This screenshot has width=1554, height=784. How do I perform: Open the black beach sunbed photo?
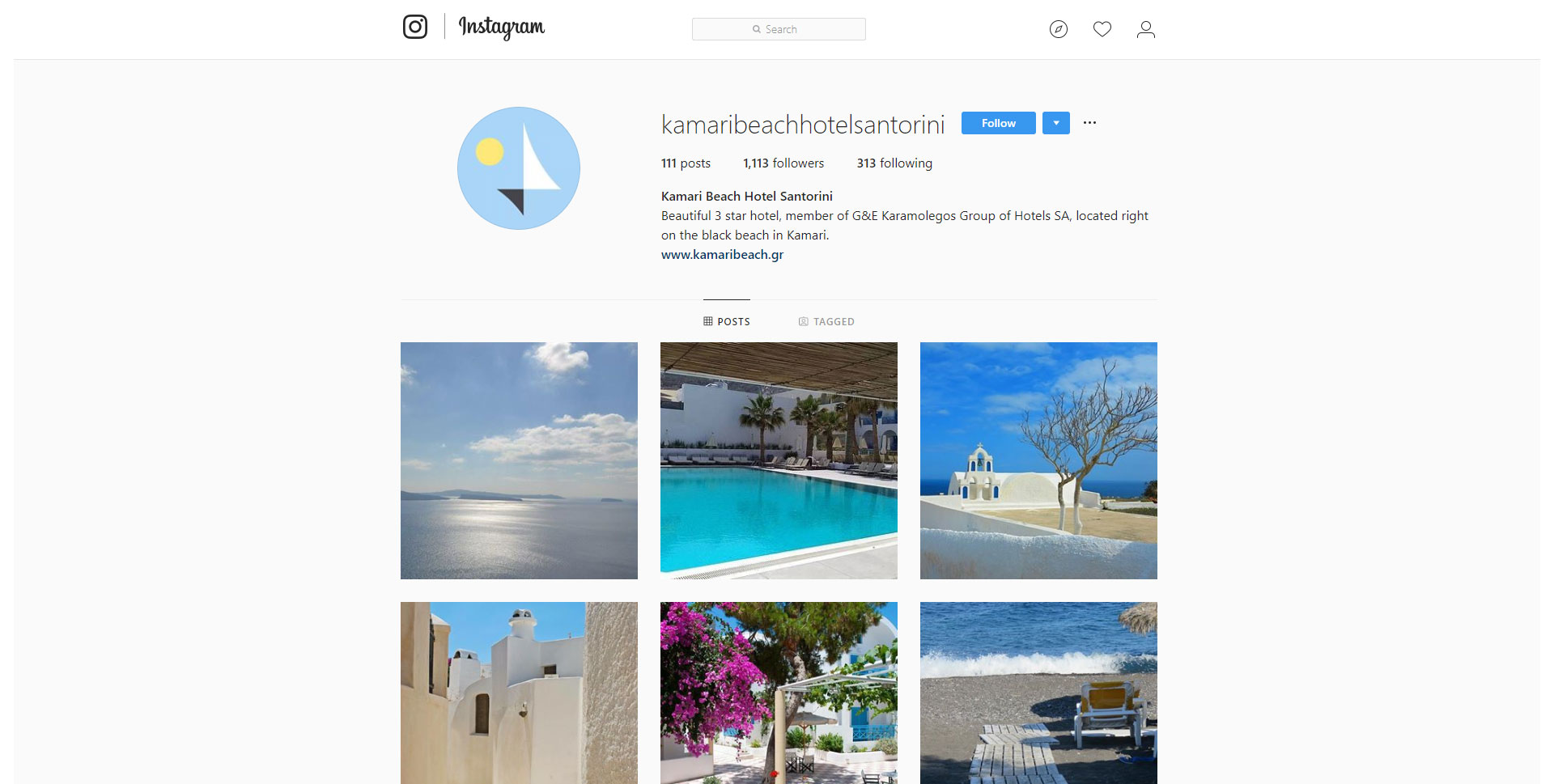tap(1038, 693)
